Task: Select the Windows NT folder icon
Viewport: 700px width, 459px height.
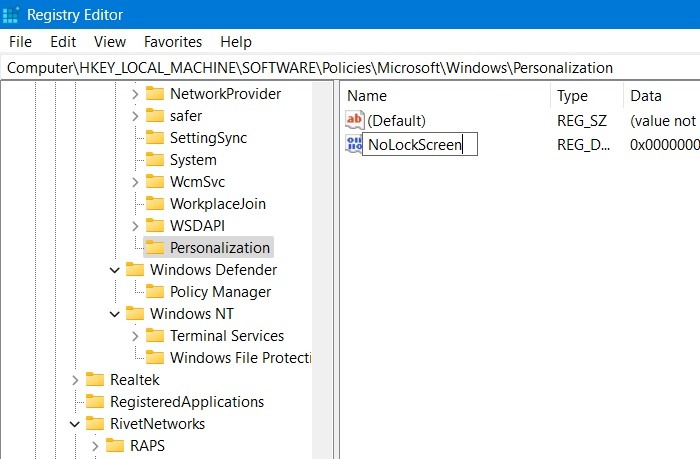Action: (x=135, y=313)
